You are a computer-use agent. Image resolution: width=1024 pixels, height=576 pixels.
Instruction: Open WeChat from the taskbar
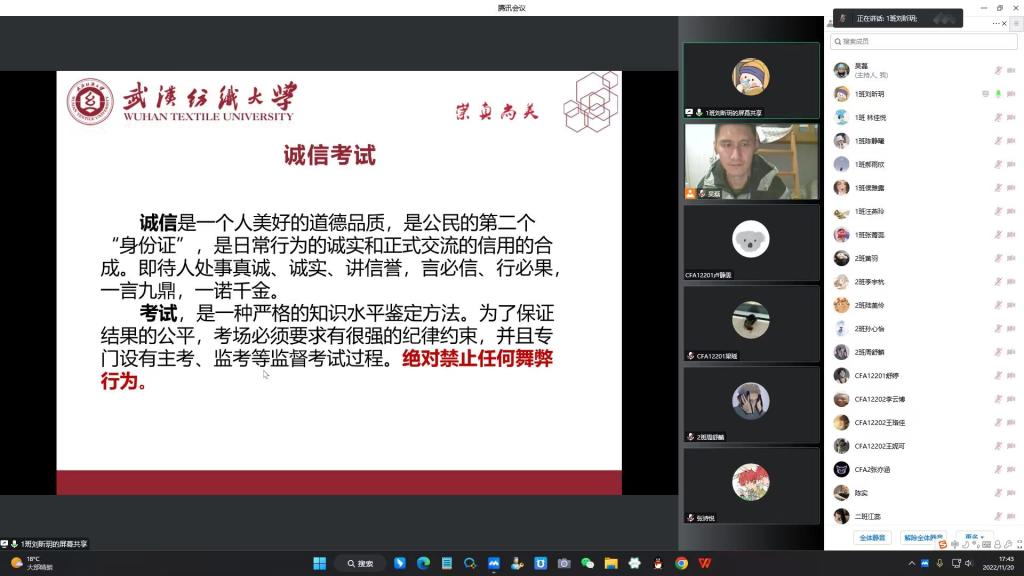click(x=586, y=563)
